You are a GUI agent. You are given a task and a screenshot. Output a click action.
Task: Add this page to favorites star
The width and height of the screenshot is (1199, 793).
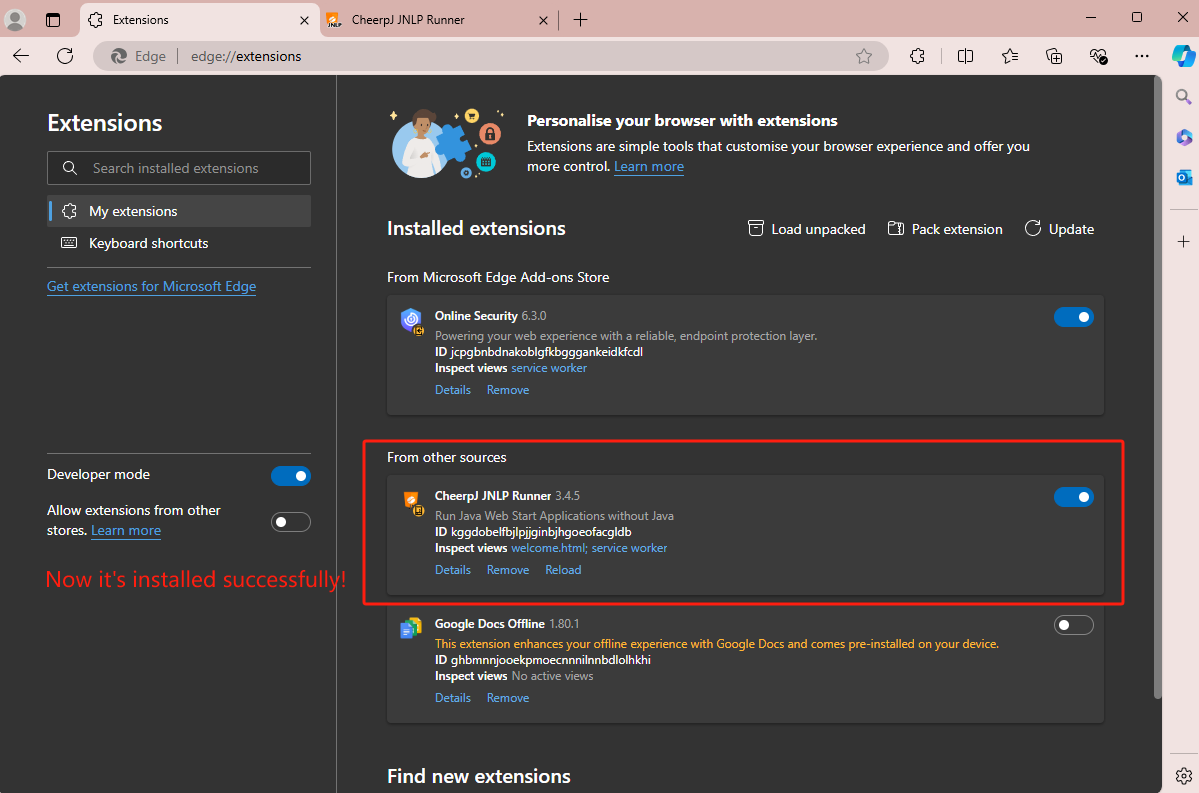click(864, 56)
